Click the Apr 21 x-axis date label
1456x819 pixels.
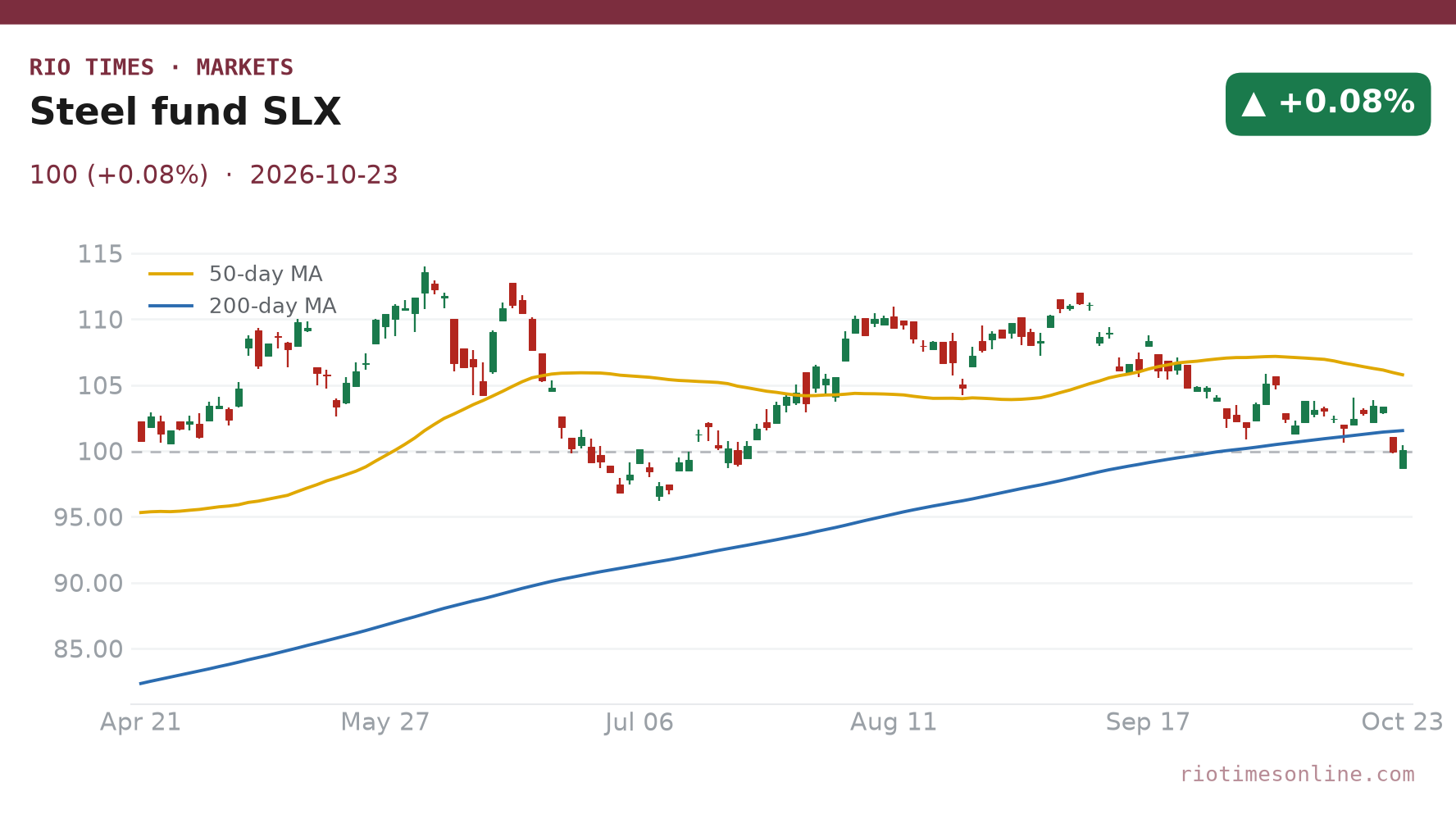tap(140, 722)
